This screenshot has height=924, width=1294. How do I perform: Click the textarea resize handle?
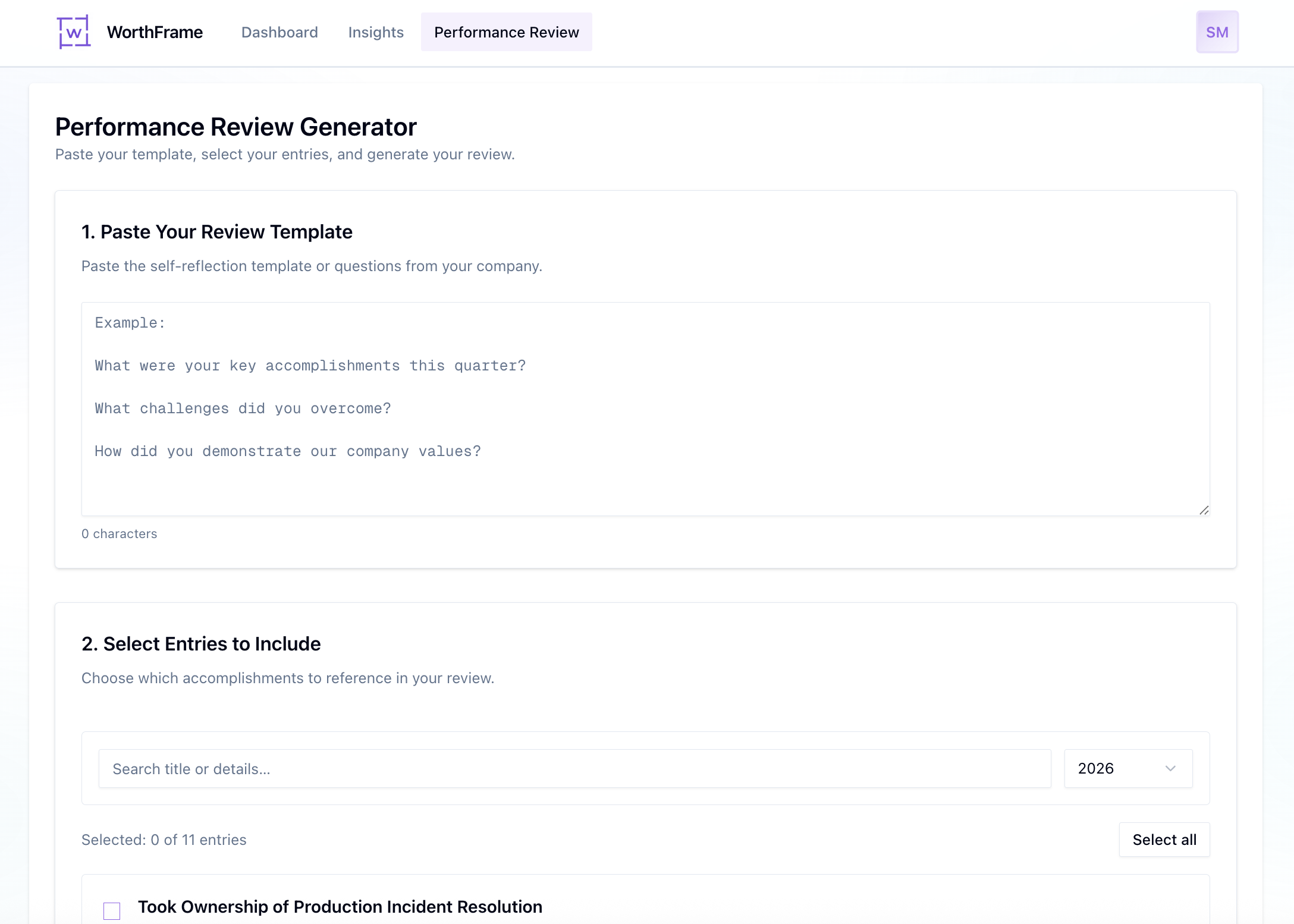(x=1204, y=510)
